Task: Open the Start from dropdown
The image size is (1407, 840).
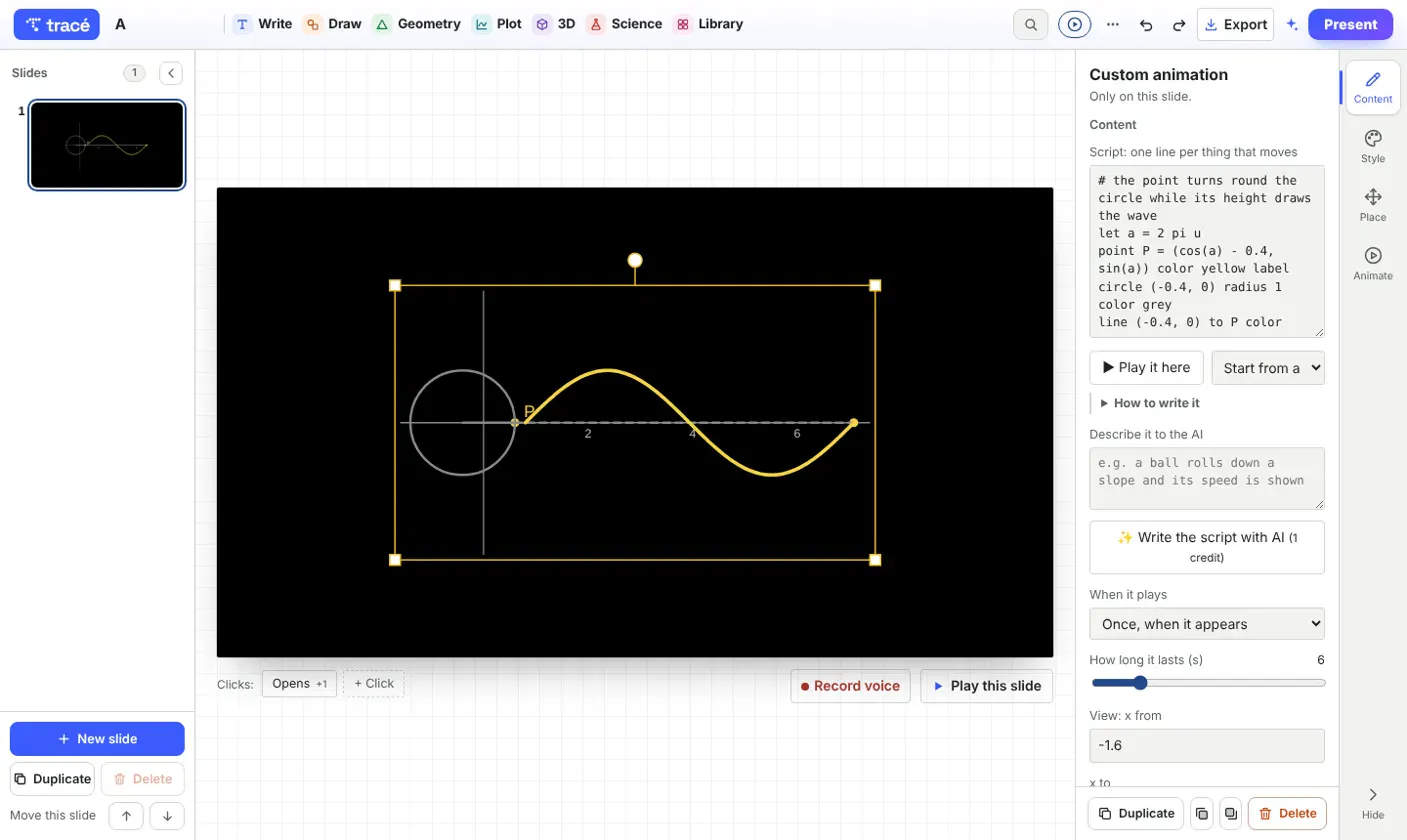Action: pos(1268,367)
